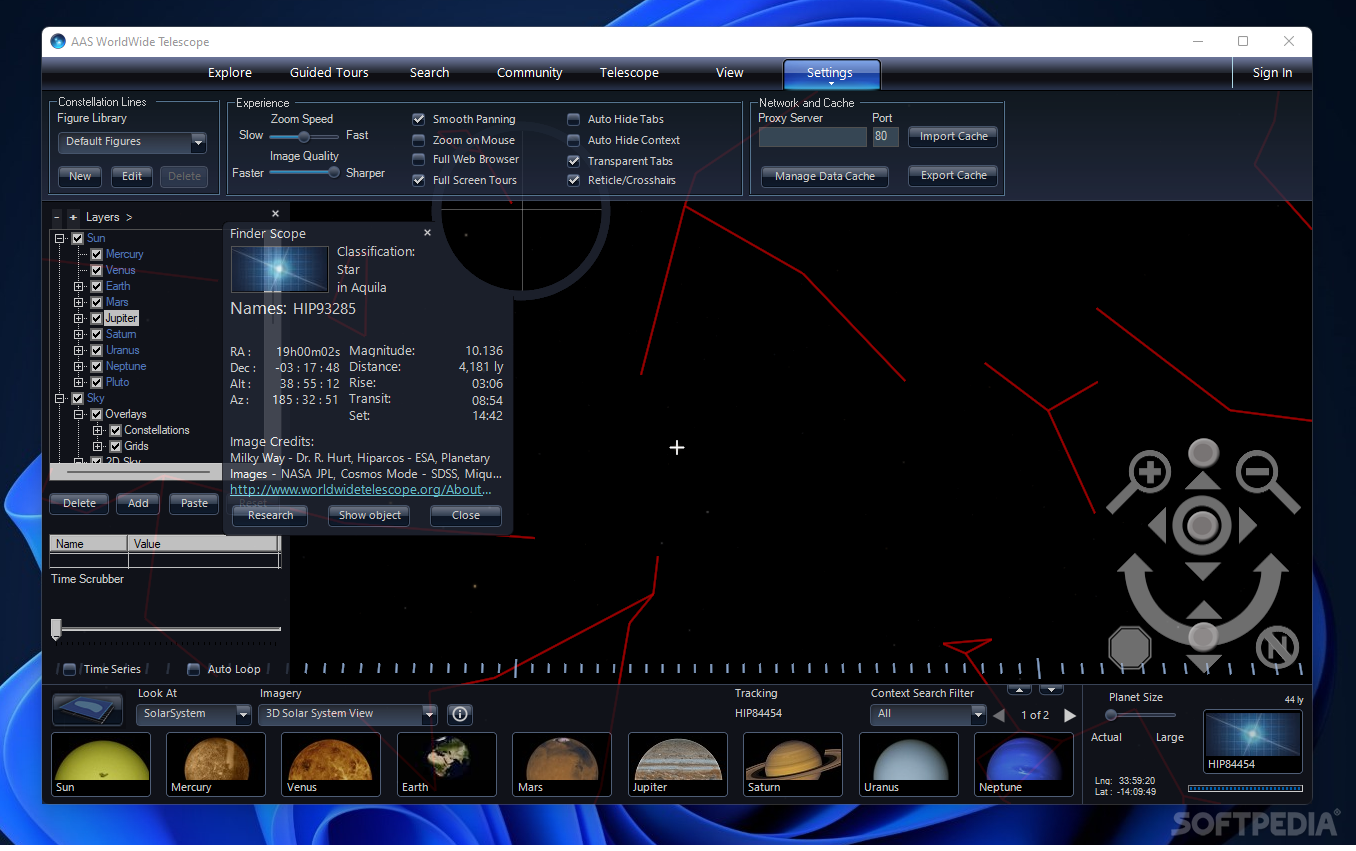Select the Neptune thumbnail
This screenshot has height=851, width=1356.
point(1024,764)
